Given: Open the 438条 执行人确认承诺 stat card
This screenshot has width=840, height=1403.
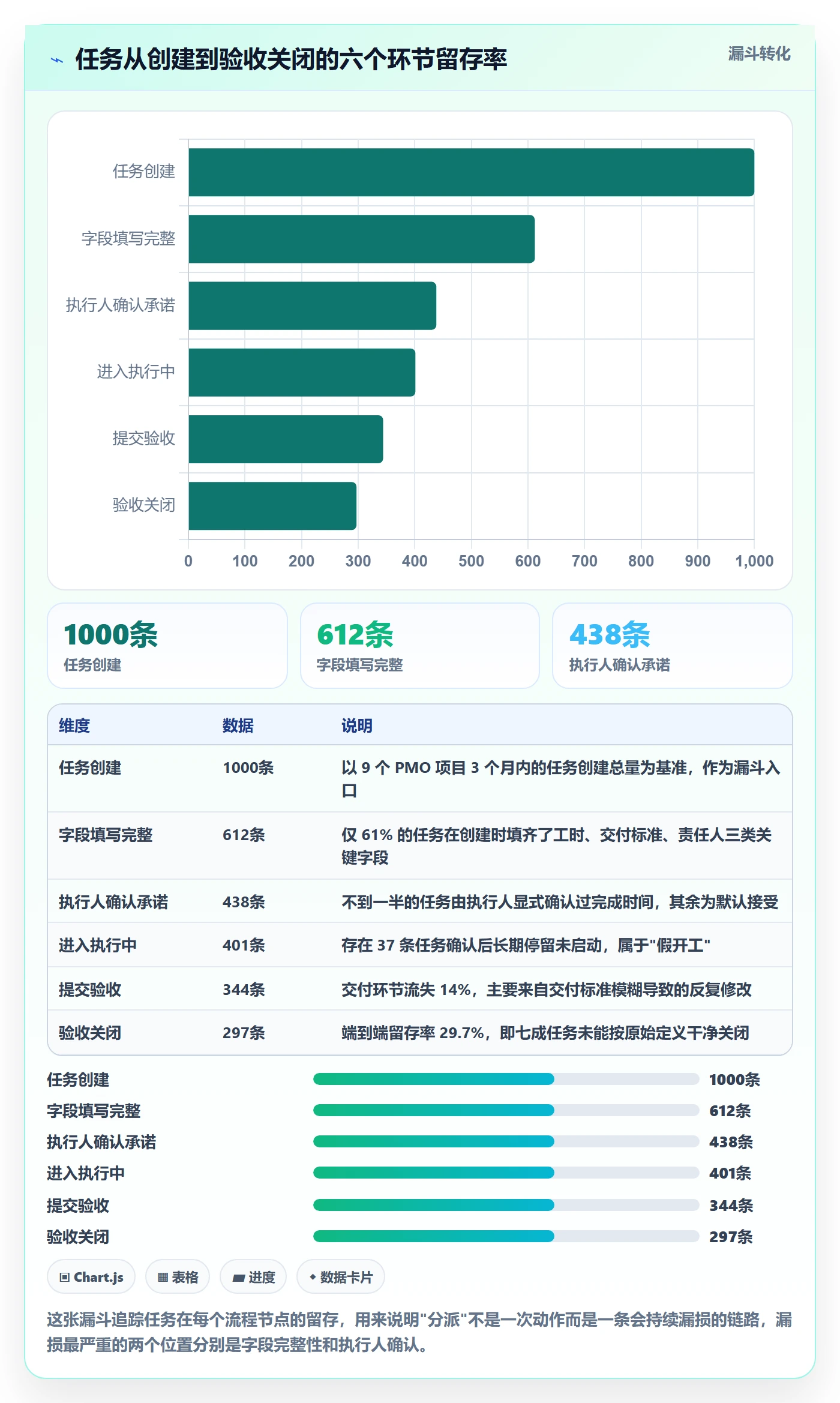Looking at the screenshot, I should (x=673, y=646).
